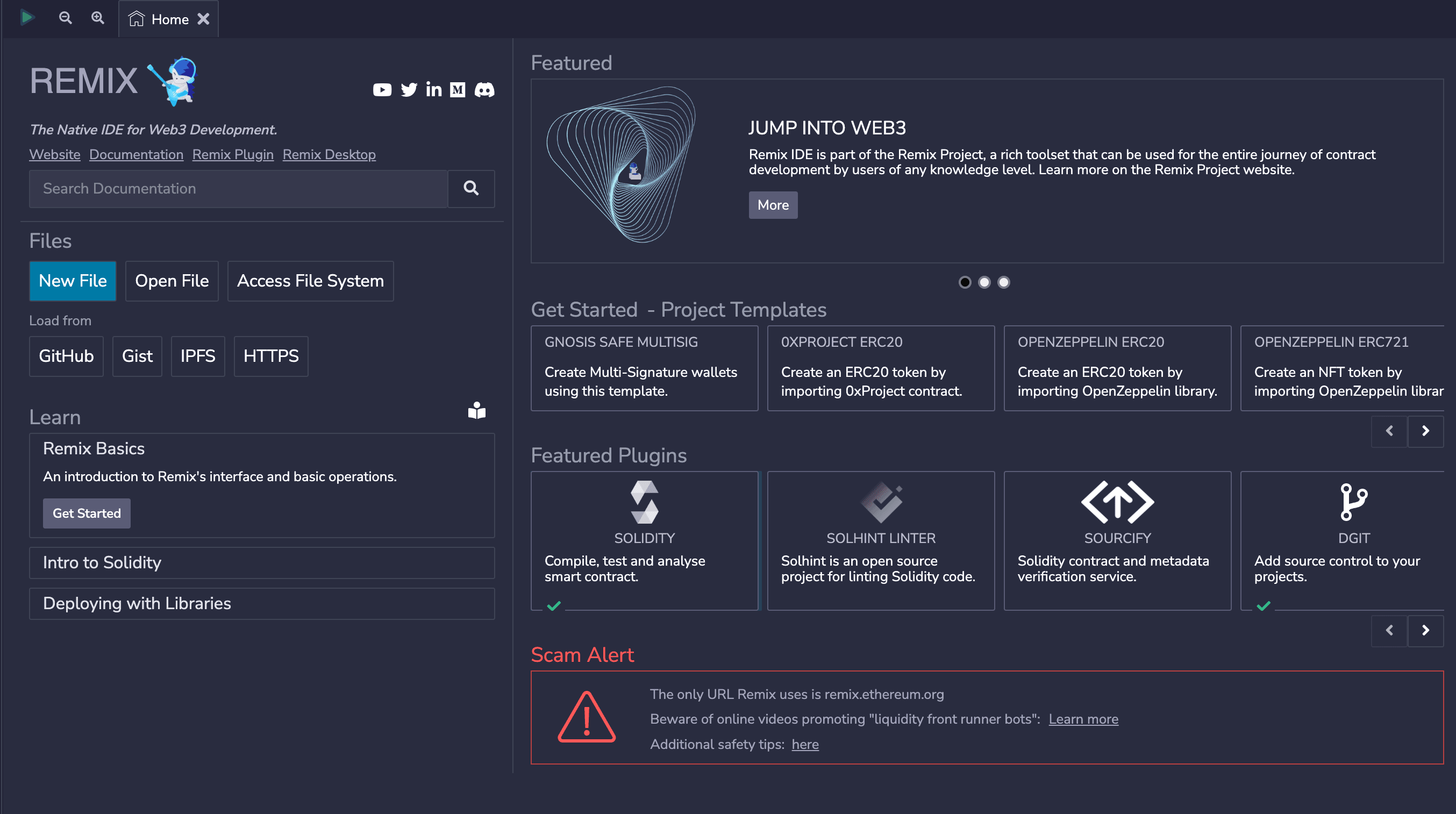Screen dimensions: 1456x814
Task: Select the third featured carousel dot
Action: coord(1003,282)
